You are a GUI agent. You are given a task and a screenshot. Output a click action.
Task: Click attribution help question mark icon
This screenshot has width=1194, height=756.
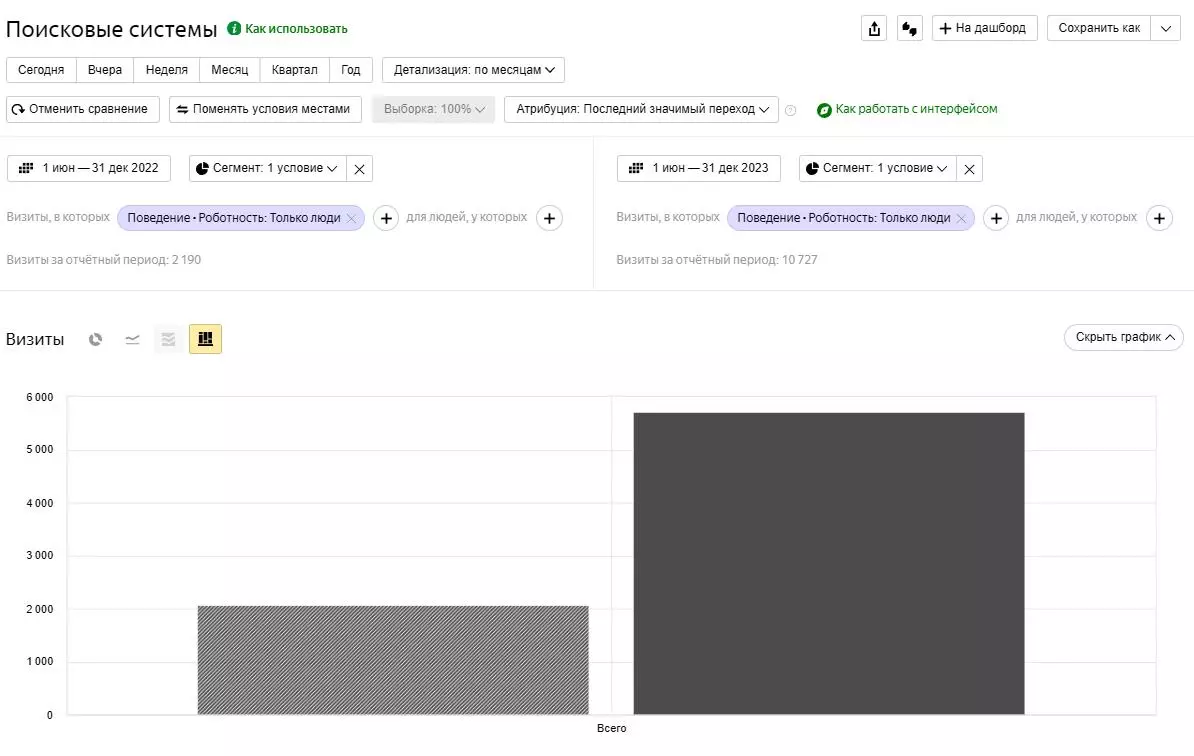791,110
